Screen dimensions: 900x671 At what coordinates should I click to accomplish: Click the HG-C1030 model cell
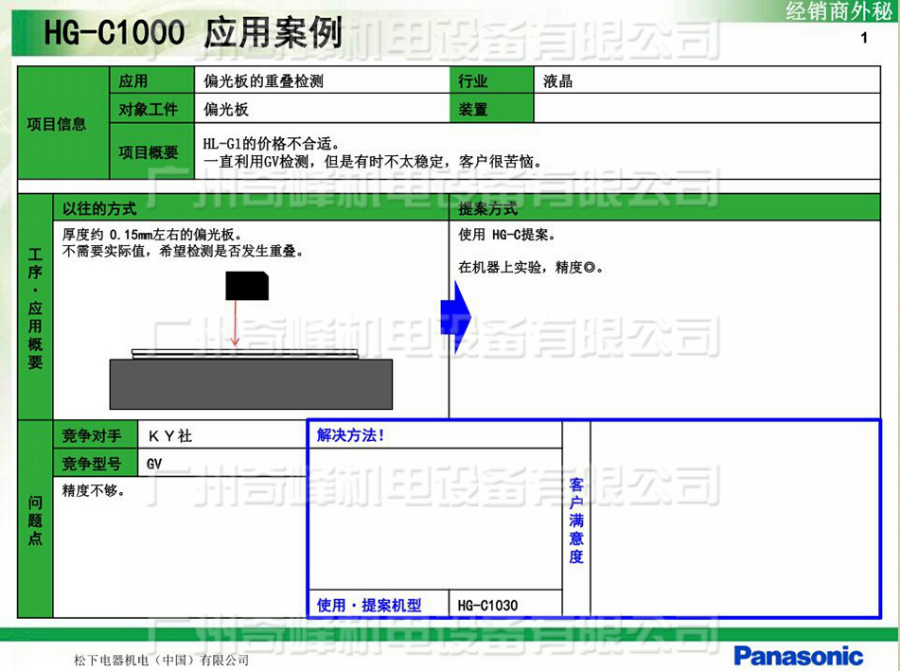(488, 605)
